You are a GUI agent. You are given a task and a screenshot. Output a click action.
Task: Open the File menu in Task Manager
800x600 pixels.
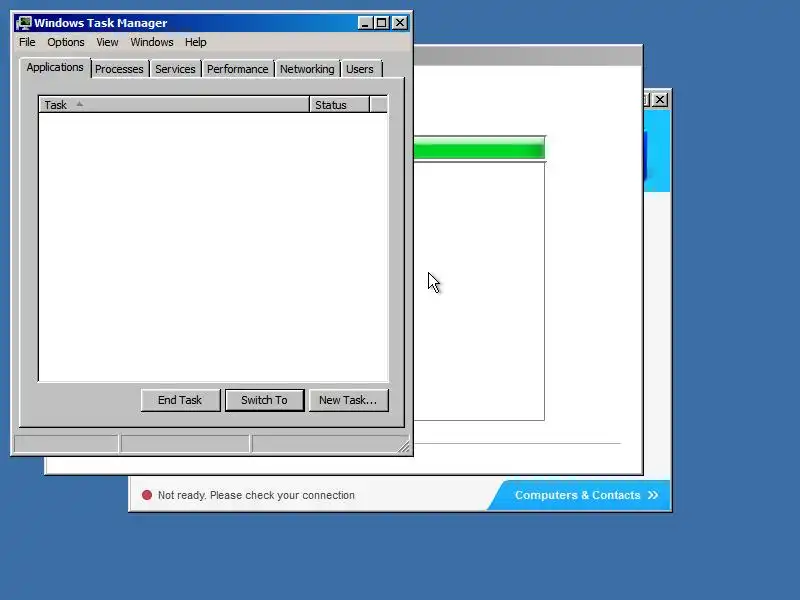(x=27, y=42)
